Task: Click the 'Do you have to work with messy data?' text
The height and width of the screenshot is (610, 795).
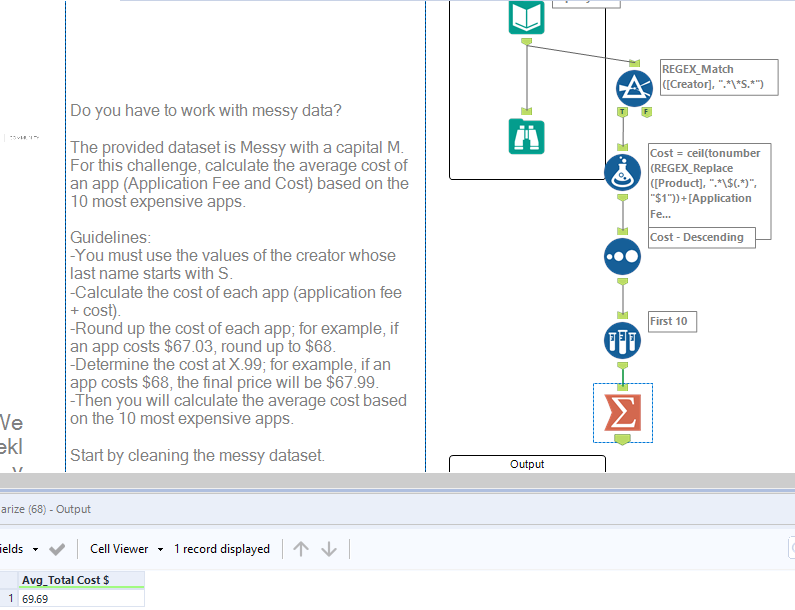Action: (x=206, y=111)
